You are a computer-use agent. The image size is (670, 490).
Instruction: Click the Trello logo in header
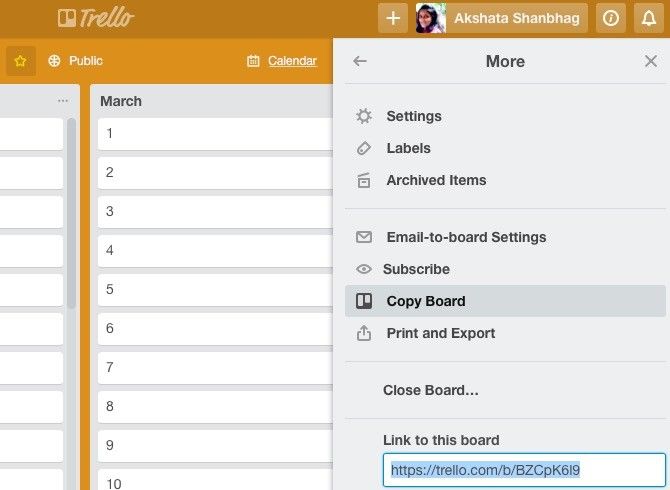[x=96, y=18]
